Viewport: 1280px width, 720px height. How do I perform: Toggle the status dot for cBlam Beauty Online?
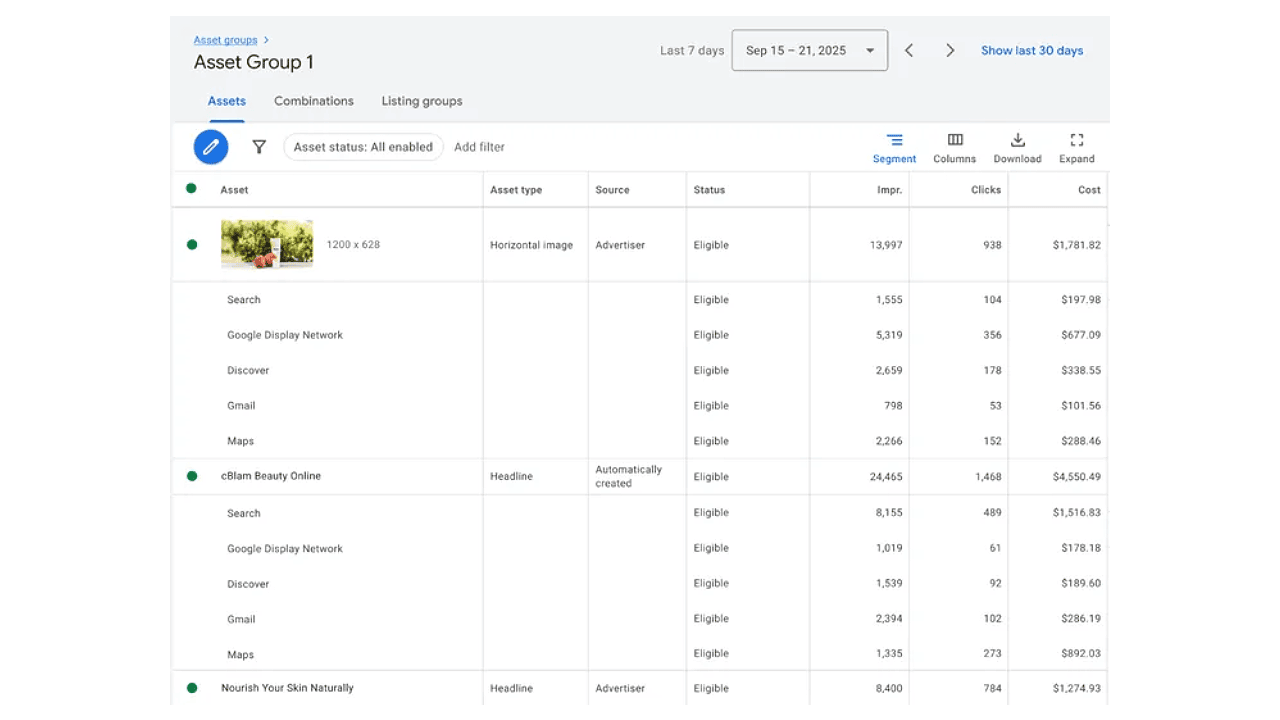coord(192,476)
